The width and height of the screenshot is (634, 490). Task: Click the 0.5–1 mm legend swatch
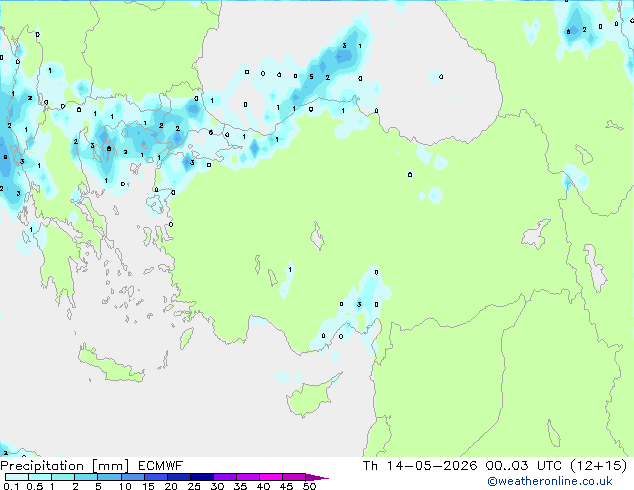point(40,477)
